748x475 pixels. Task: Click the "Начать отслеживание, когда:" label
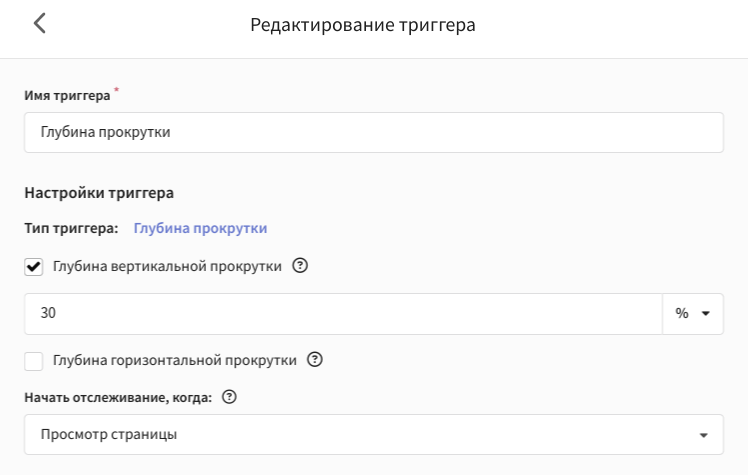(x=118, y=397)
